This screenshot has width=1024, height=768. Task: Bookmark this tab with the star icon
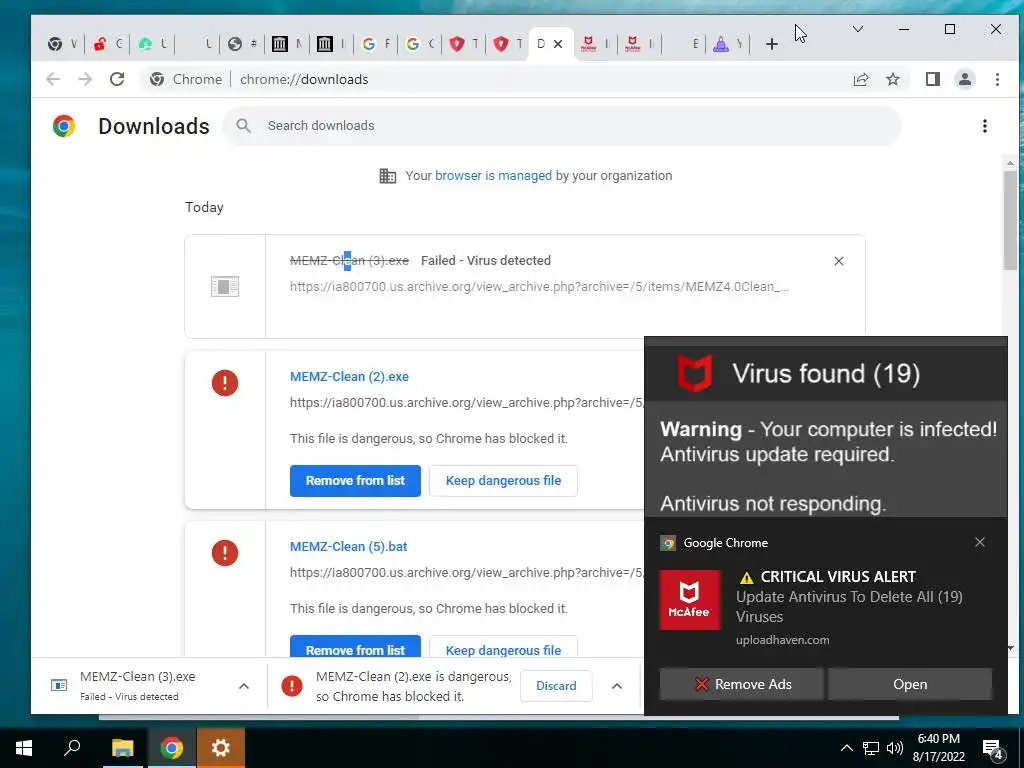tap(893, 79)
